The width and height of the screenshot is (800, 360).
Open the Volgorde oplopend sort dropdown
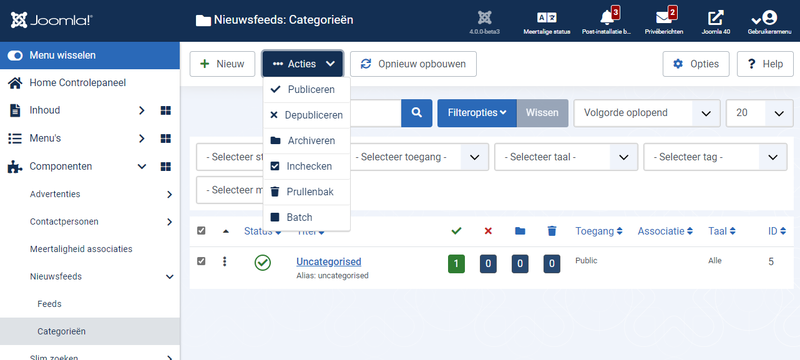click(647, 113)
